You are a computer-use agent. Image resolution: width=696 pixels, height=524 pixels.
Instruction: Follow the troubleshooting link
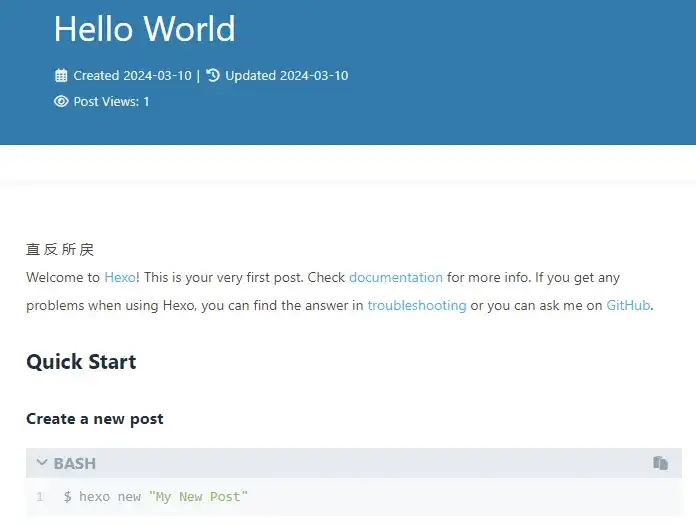(416, 306)
